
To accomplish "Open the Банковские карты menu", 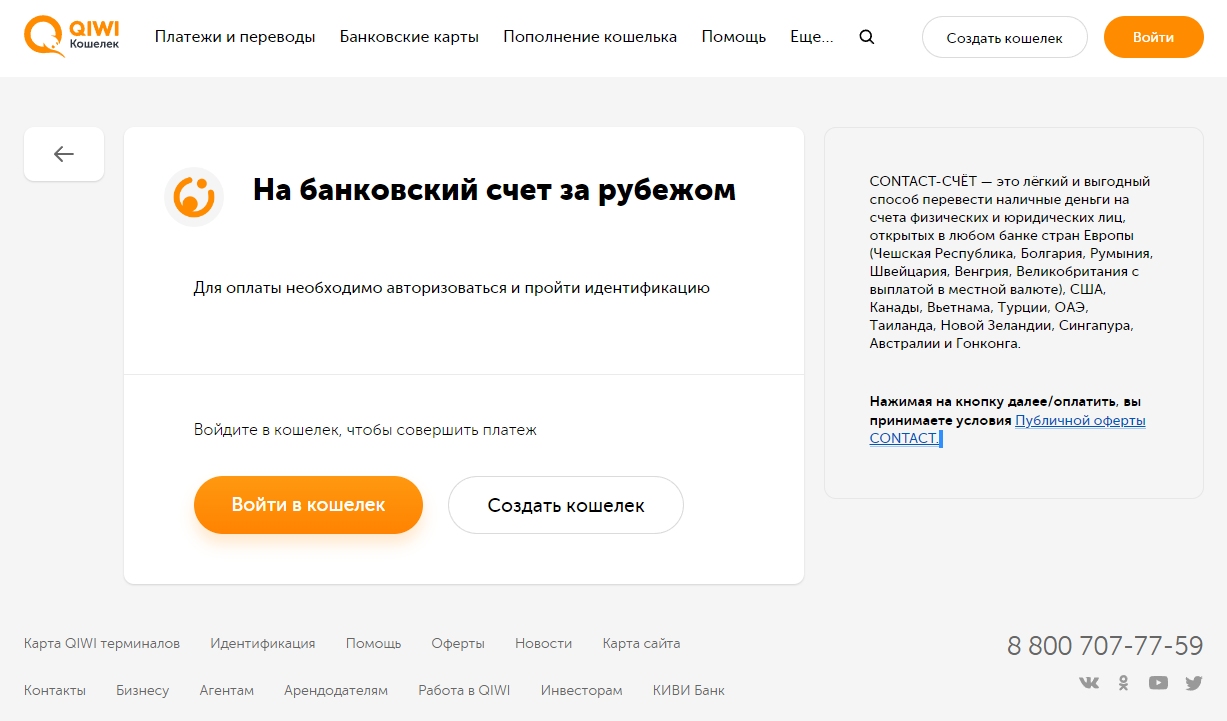I will click(409, 37).
